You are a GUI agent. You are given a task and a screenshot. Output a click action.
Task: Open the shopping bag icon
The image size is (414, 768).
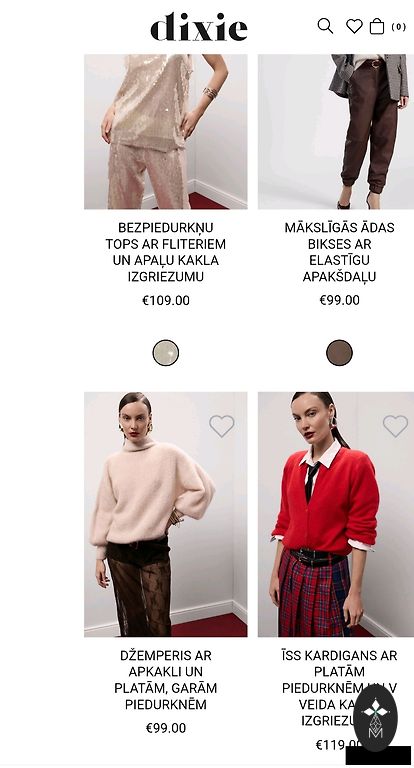point(377,26)
